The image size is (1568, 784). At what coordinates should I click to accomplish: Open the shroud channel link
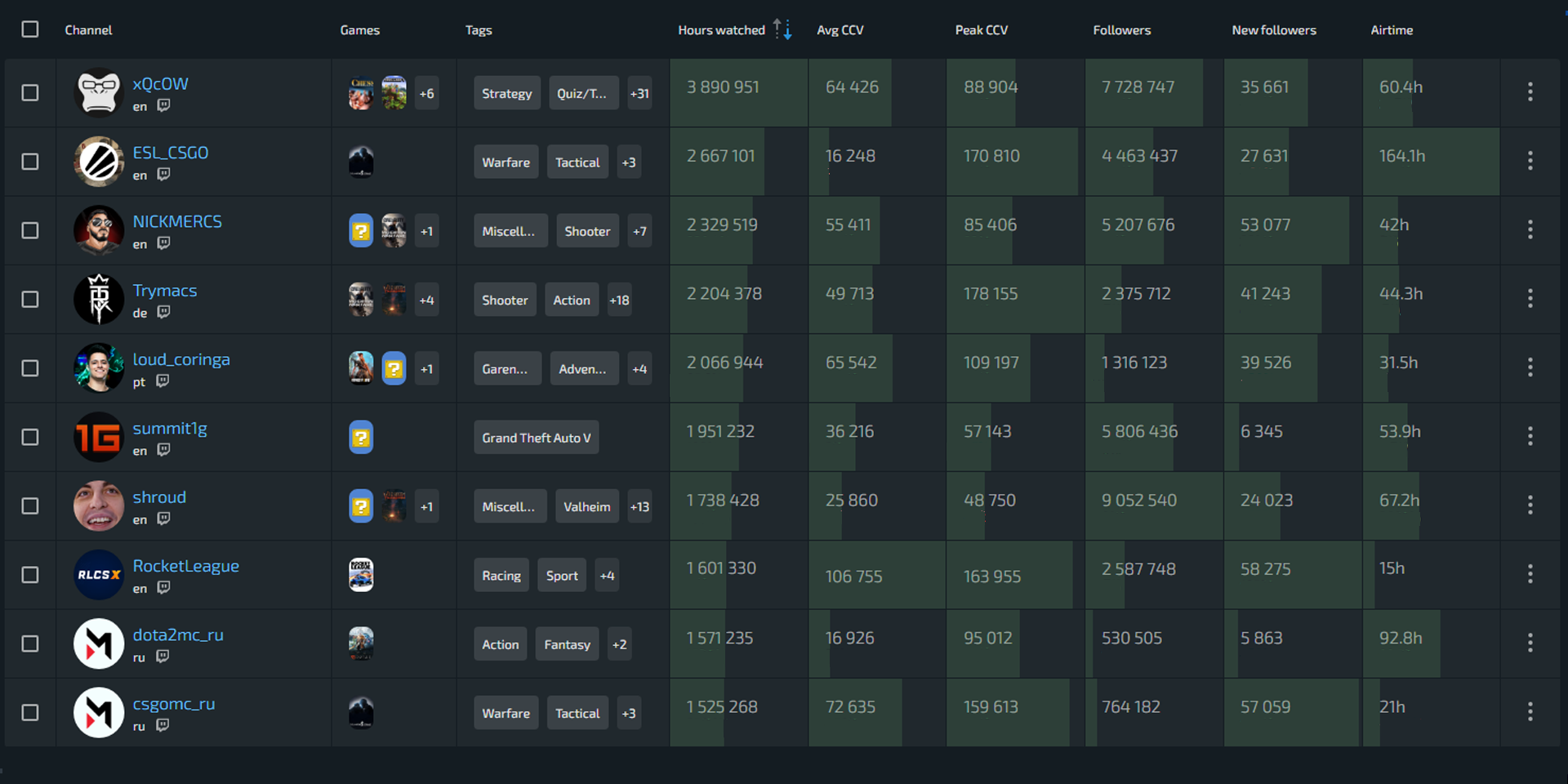(159, 497)
